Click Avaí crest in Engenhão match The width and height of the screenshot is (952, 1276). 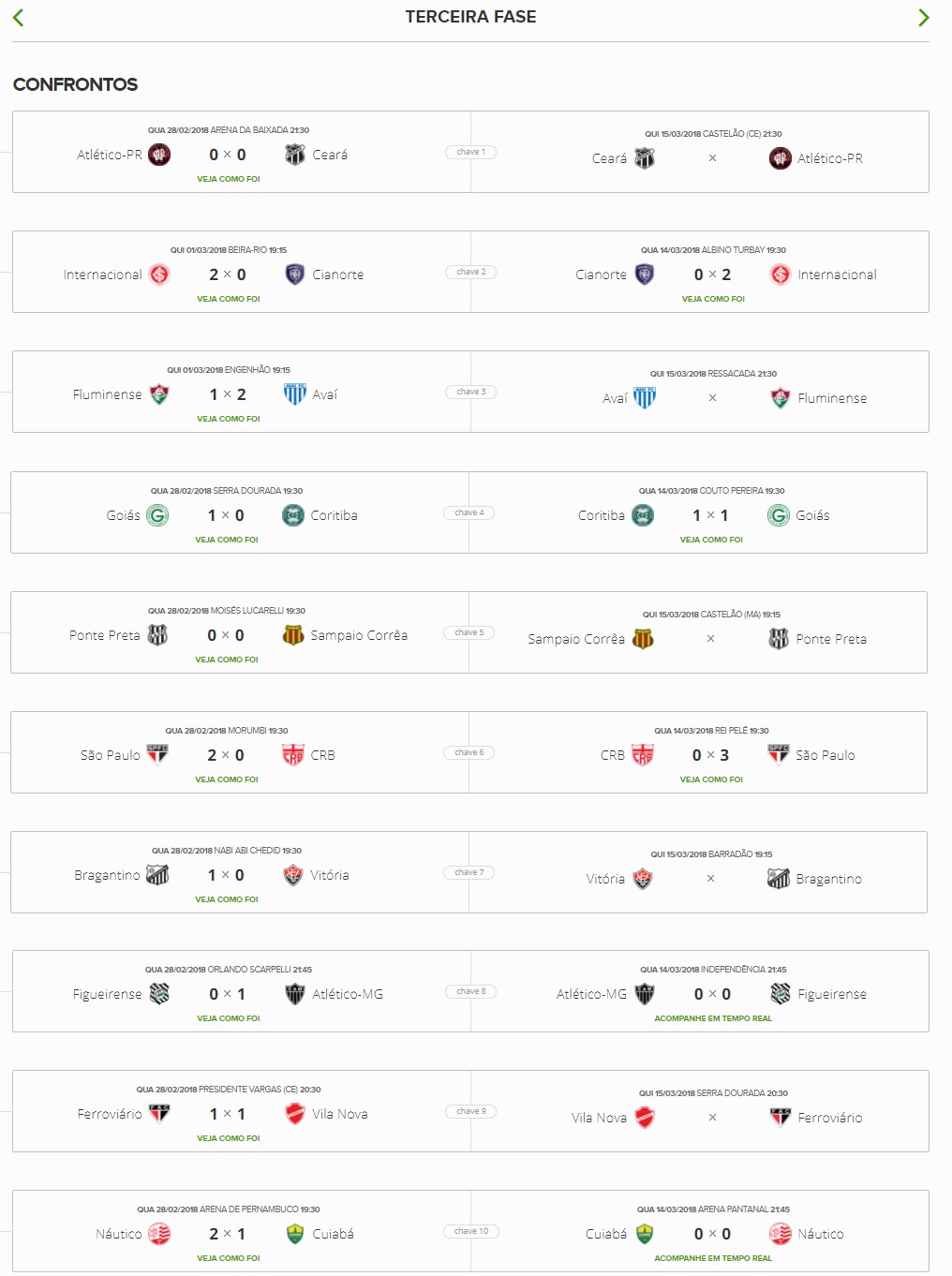click(x=295, y=394)
